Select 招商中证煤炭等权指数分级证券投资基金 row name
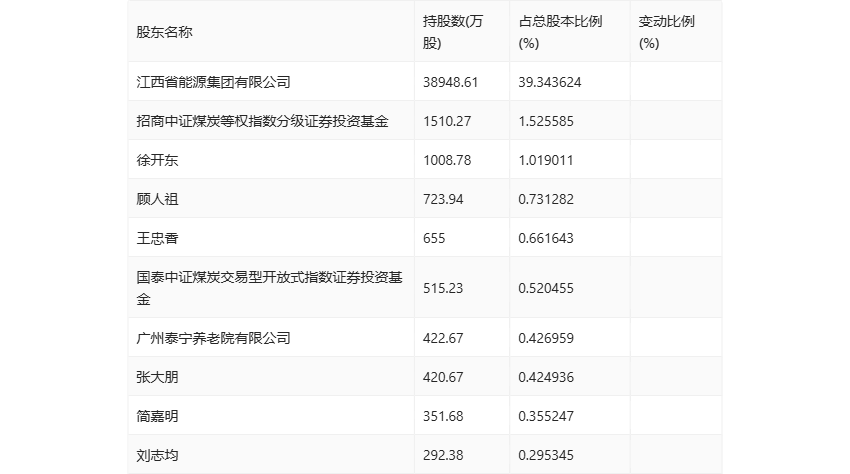Image resolution: width=850 pixels, height=474 pixels. [x=262, y=121]
